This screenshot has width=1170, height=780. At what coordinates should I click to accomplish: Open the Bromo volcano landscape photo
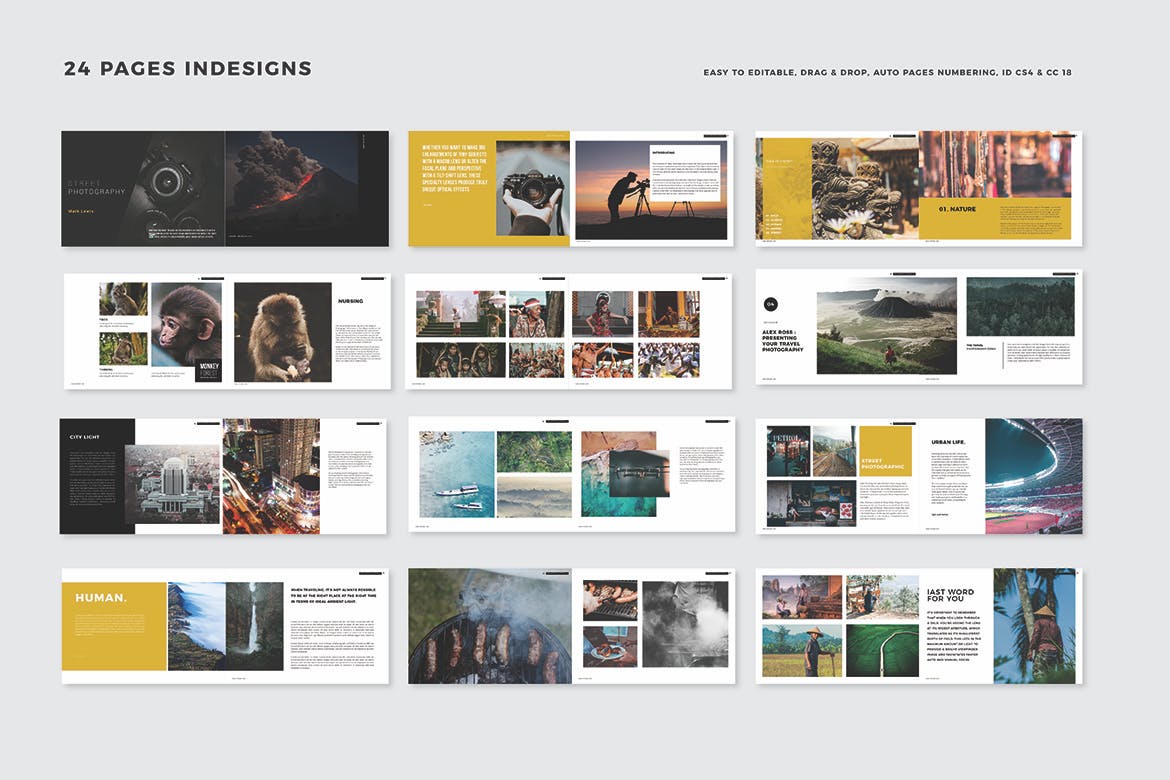coord(886,326)
